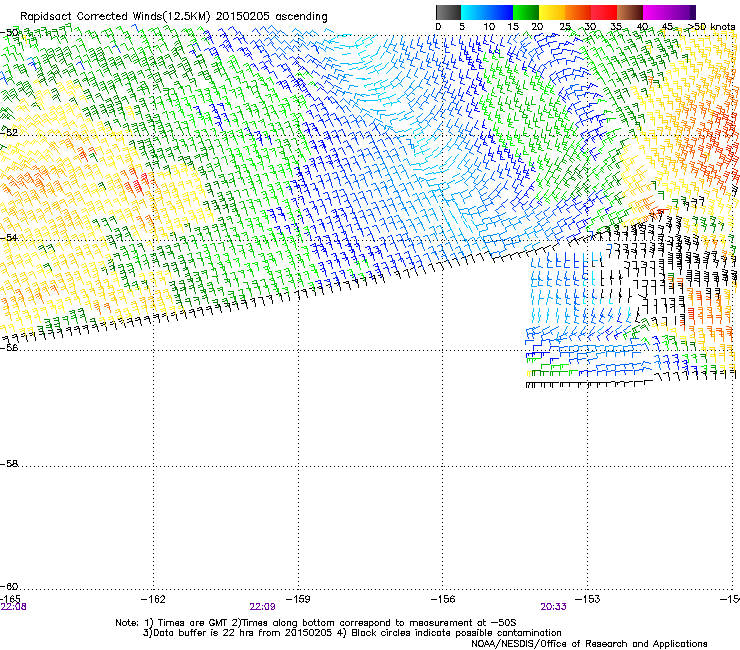Click the red 30-35 knots legend swatch
The height and width of the screenshot is (650, 740).
pos(604,12)
